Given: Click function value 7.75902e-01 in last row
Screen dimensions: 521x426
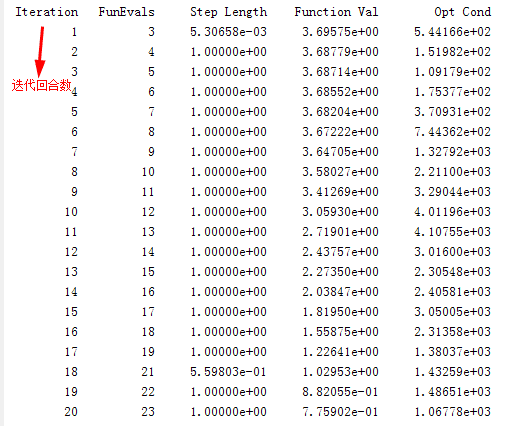Looking at the screenshot, I should (x=340, y=412).
